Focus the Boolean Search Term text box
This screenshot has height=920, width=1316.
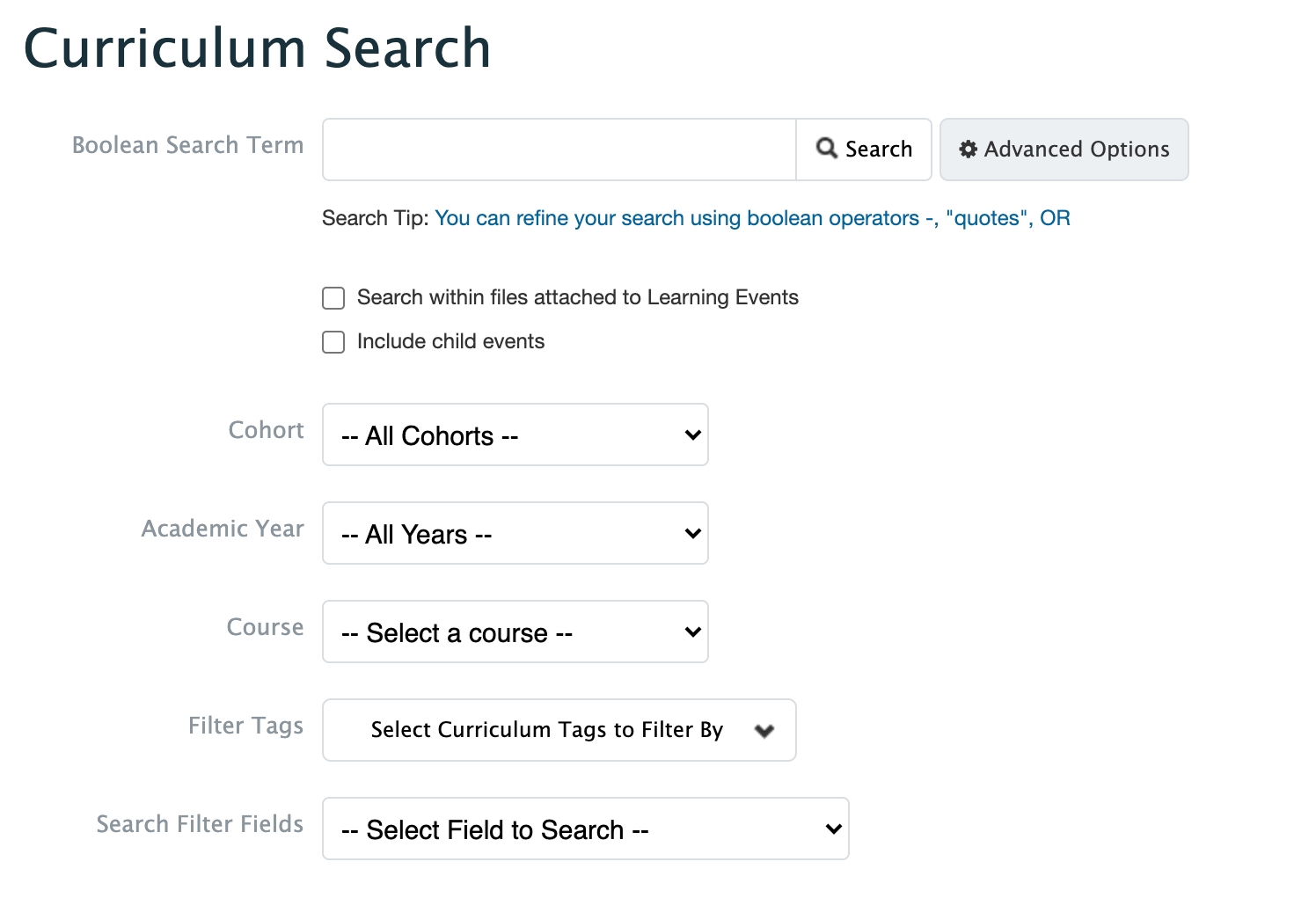(559, 150)
